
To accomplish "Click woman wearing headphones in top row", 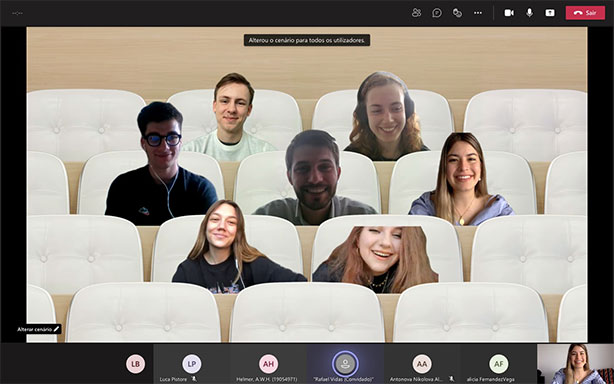I will tap(386, 116).
